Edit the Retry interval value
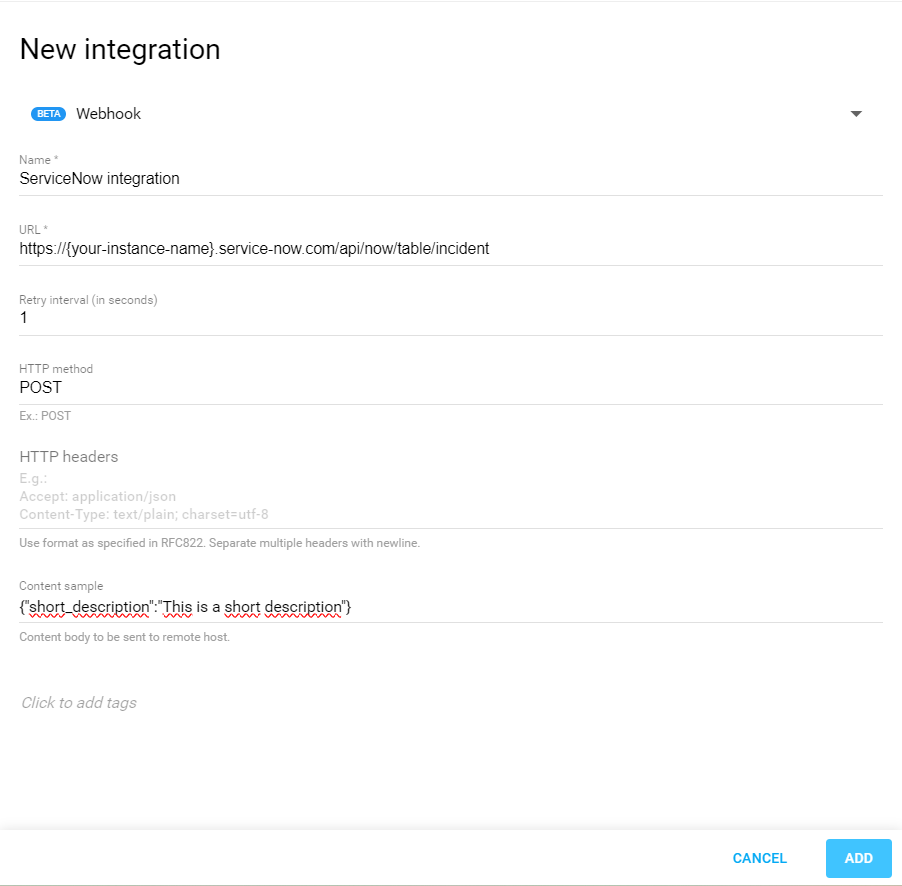The width and height of the screenshot is (902, 886). pos(450,318)
